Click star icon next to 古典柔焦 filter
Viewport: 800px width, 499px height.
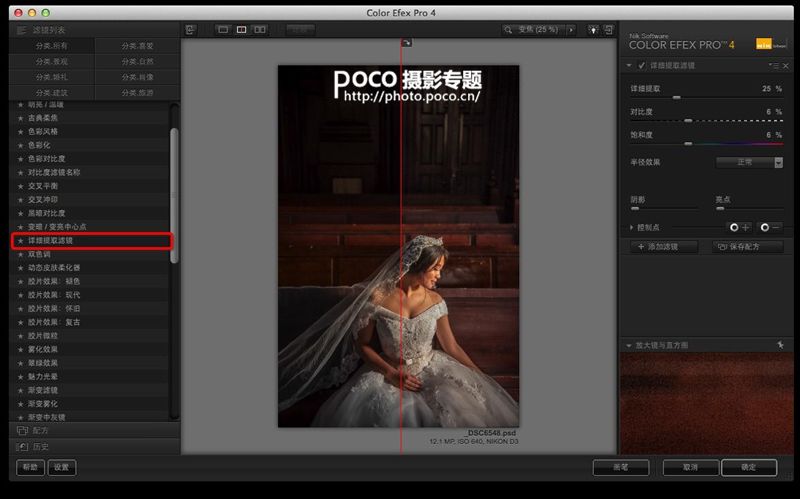pyautogui.click(x=20, y=118)
